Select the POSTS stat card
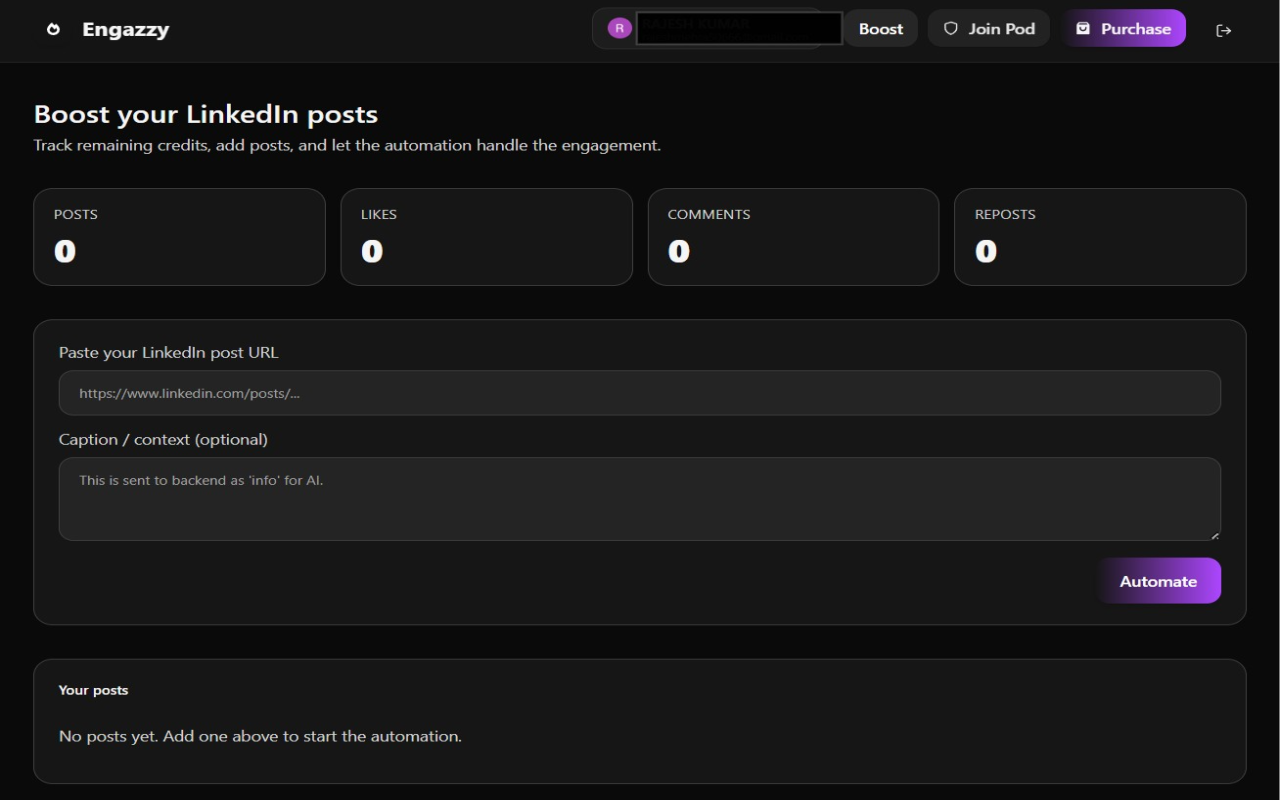1280x800 pixels. click(x=179, y=237)
